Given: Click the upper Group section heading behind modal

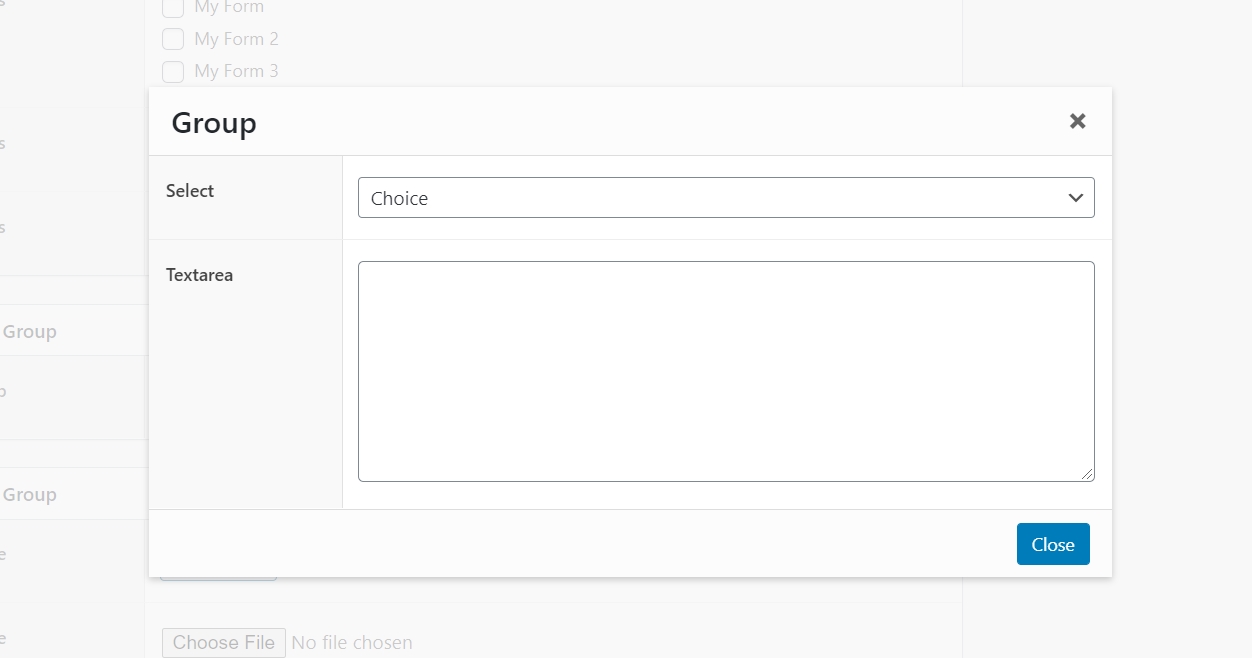Looking at the screenshot, I should coord(29,332).
